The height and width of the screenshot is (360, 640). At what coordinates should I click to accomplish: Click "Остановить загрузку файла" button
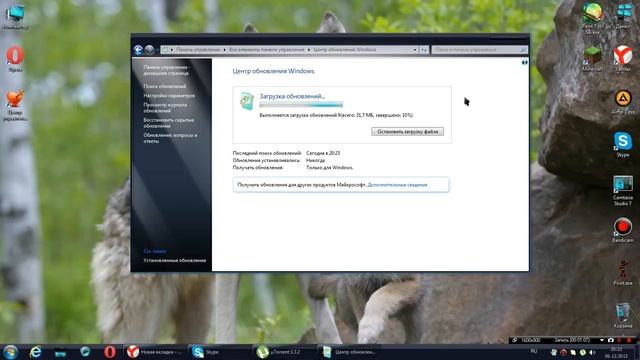click(407, 131)
